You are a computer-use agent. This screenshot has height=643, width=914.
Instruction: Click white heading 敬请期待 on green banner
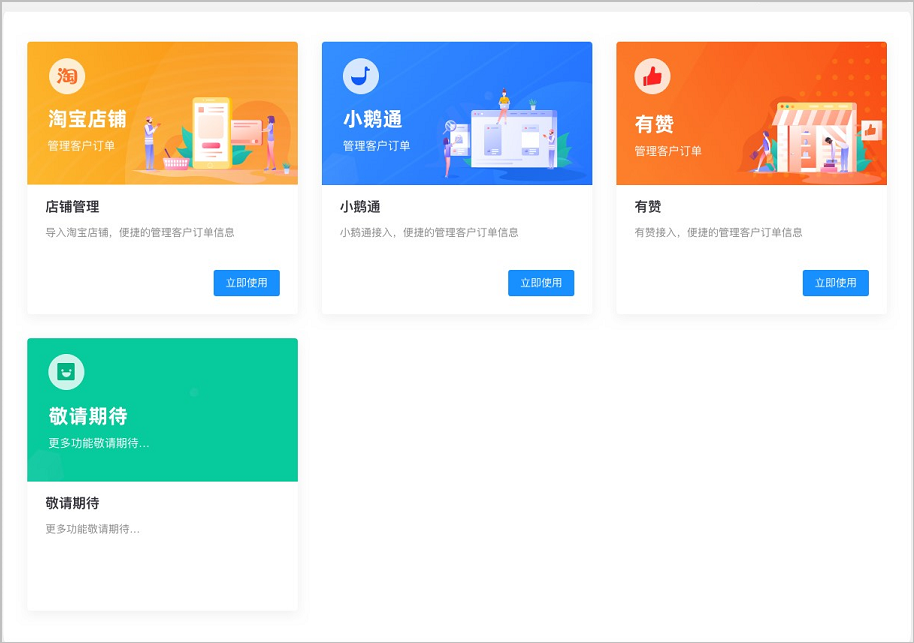click(88, 416)
